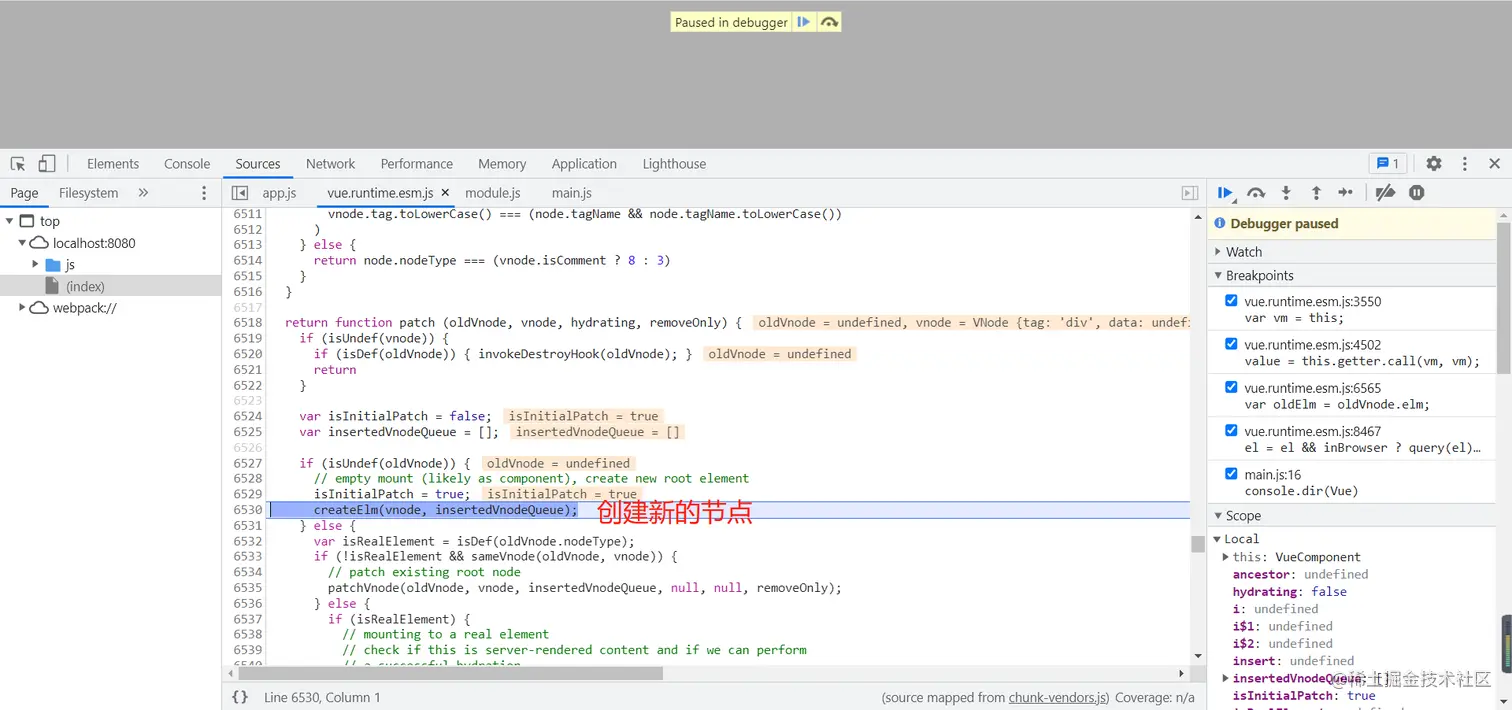Open the main.js file tab
The width and height of the screenshot is (1512, 710).
point(572,193)
